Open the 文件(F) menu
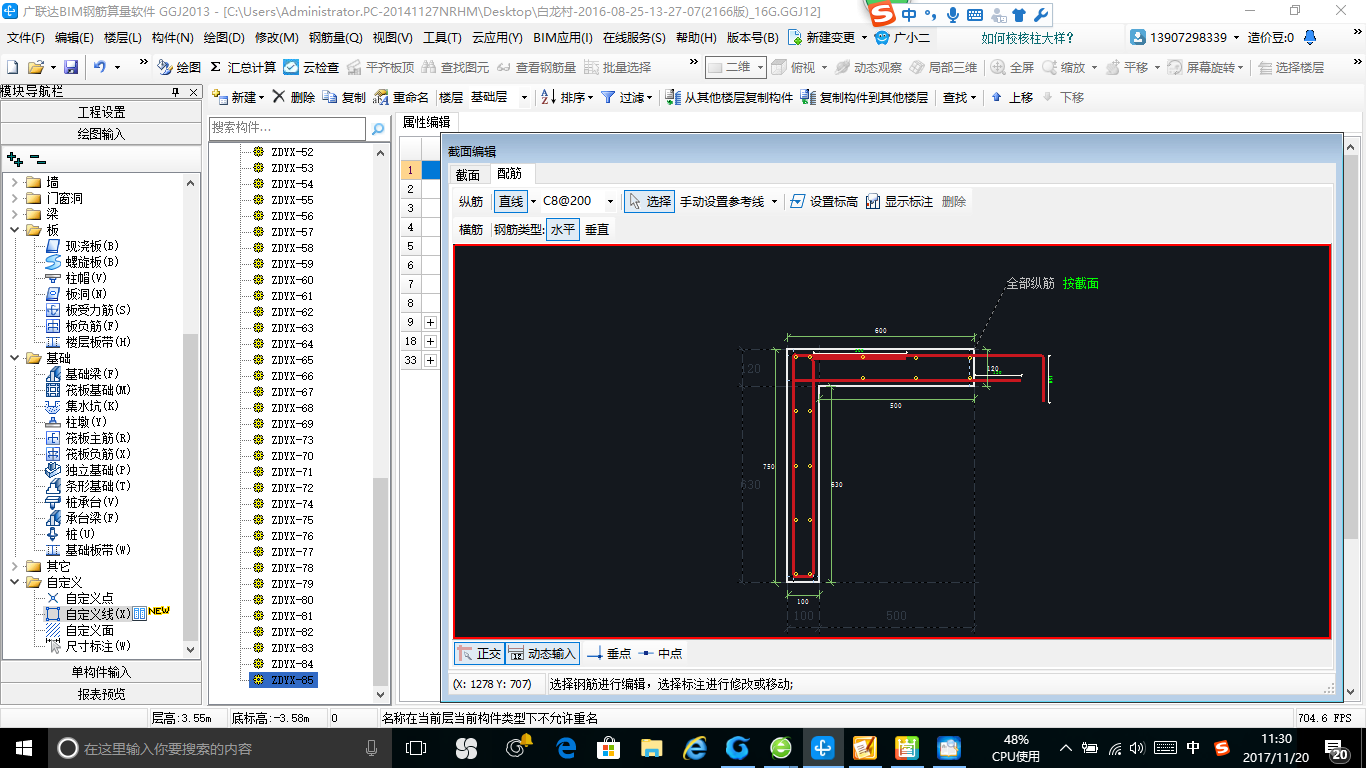 coord(25,38)
